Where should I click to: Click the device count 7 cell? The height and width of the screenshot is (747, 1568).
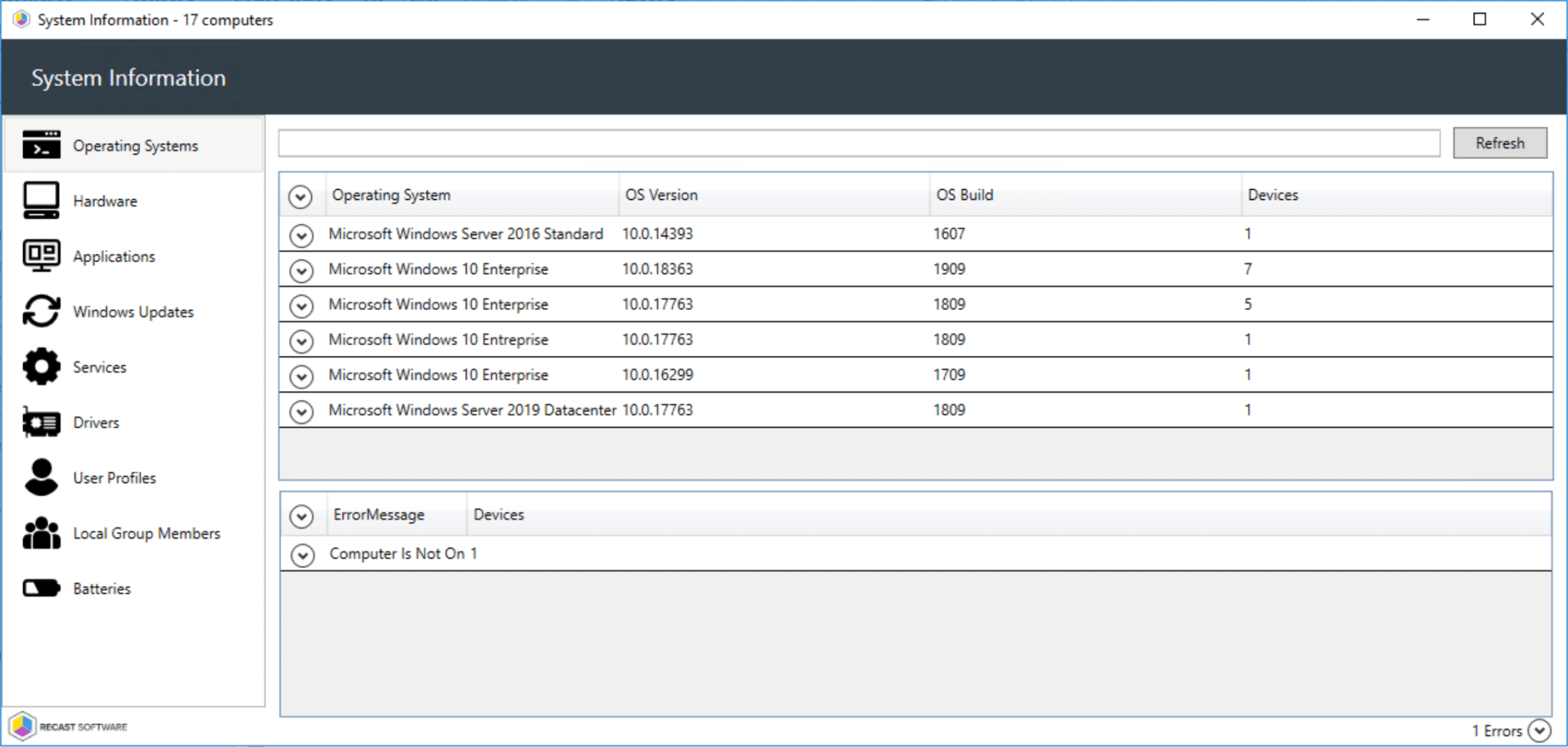click(x=1248, y=269)
